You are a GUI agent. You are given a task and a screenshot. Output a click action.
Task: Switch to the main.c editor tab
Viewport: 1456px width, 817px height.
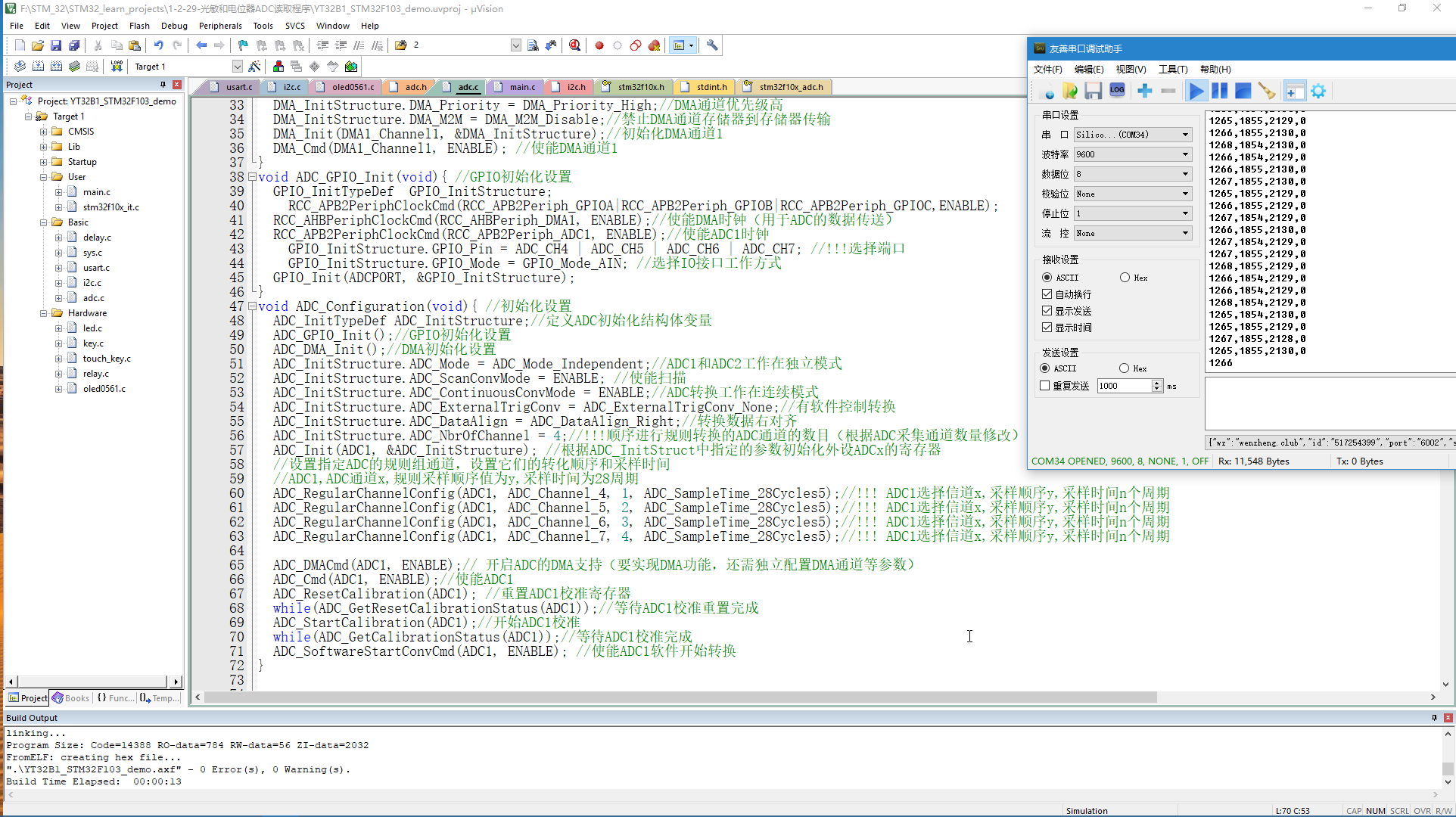521,87
